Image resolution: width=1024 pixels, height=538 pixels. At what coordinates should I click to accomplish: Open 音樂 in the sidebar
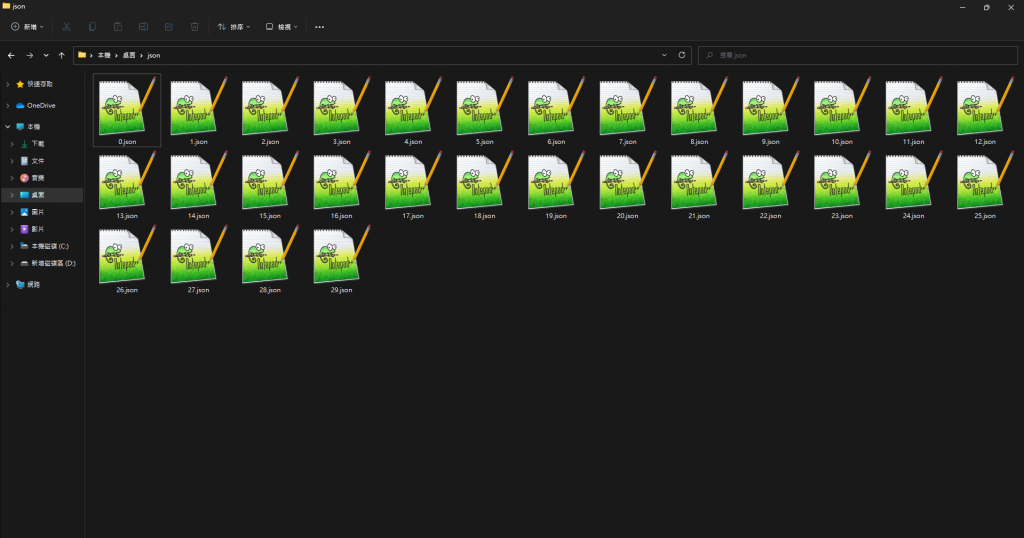(38, 178)
